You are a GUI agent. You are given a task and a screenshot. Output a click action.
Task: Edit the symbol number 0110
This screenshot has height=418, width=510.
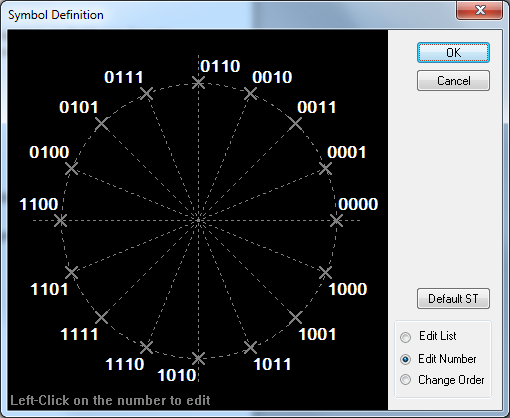(220, 66)
